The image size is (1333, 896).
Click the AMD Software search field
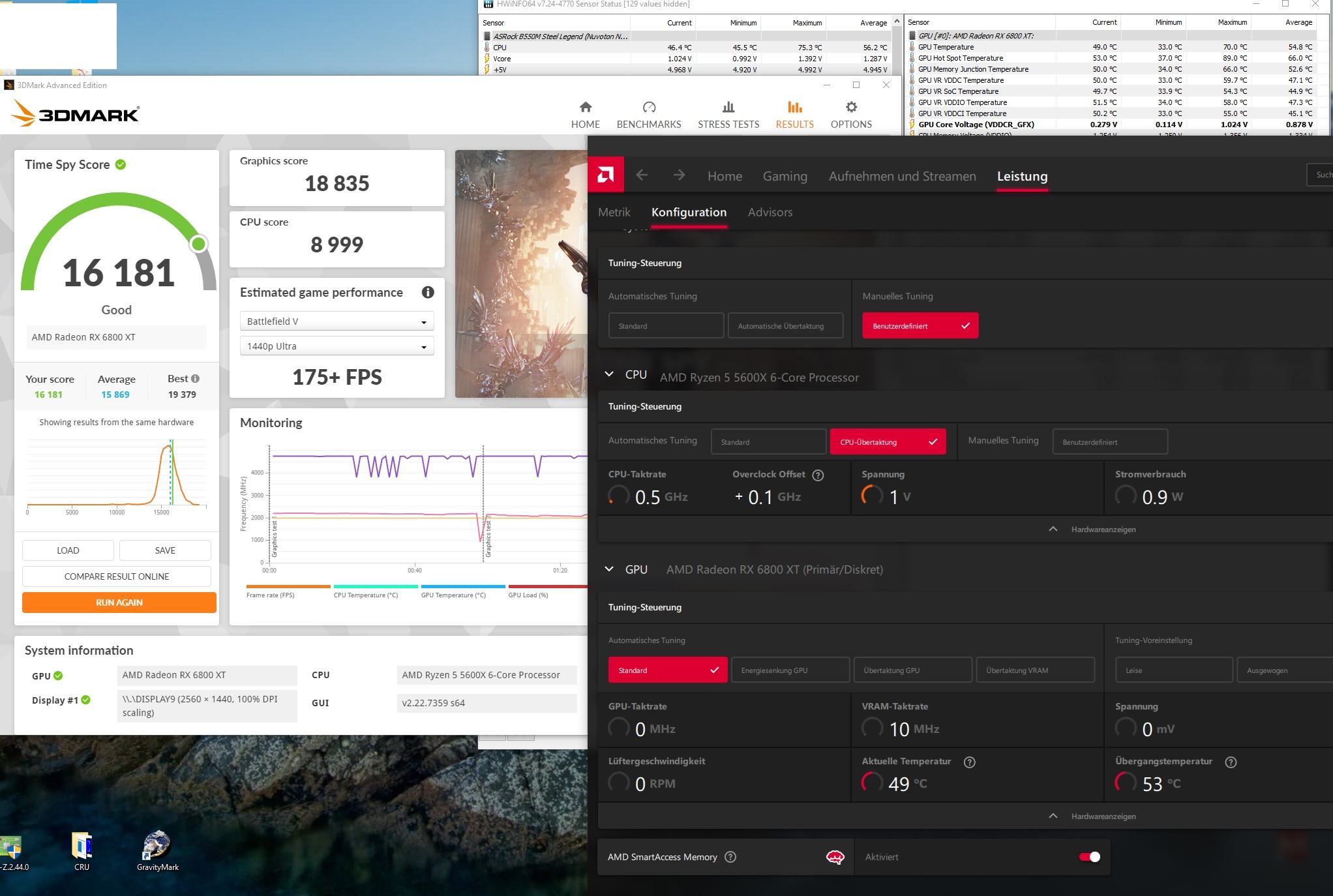pyautogui.click(x=1320, y=174)
